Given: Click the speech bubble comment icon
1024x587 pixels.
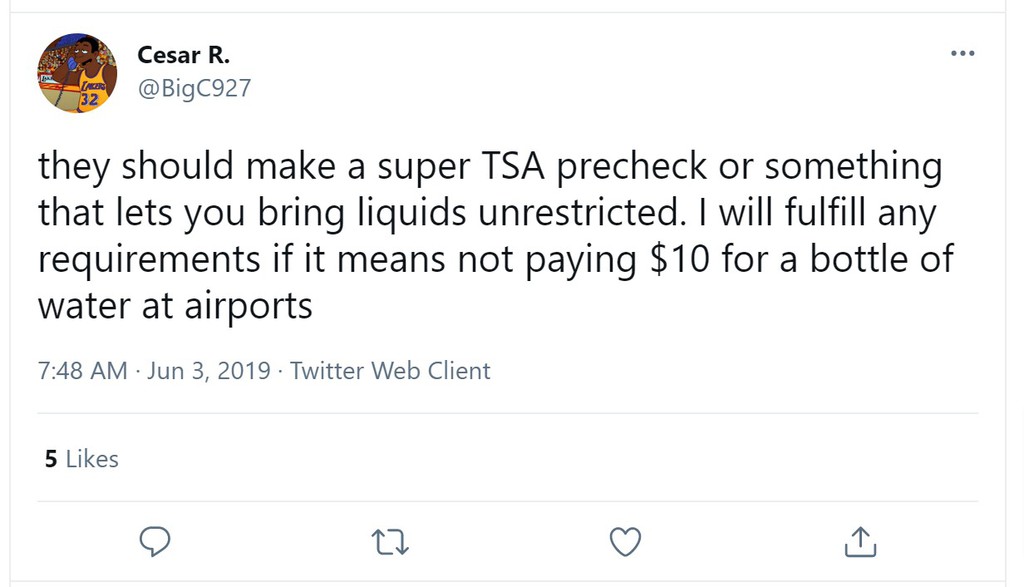Looking at the screenshot, I should pyautogui.click(x=155, y=541).
